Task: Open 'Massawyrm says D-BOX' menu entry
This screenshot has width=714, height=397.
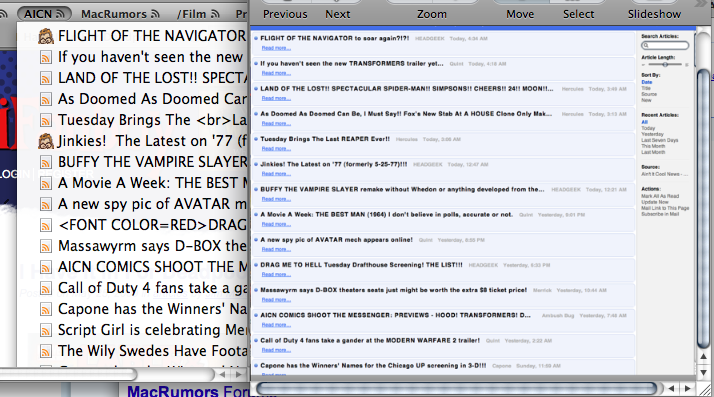Action: [x=133, y=246]
